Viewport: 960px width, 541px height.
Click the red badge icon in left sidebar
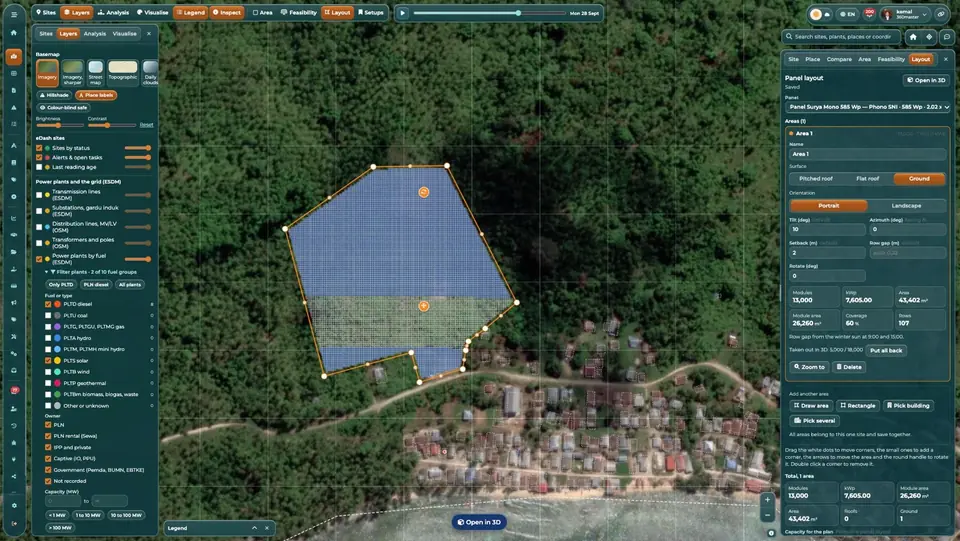14,390
